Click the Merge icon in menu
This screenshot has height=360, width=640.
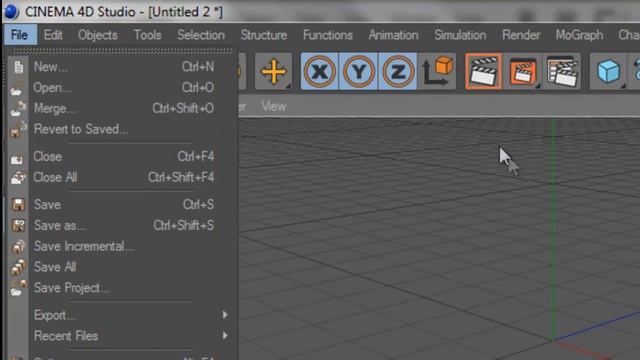(18, 109)
